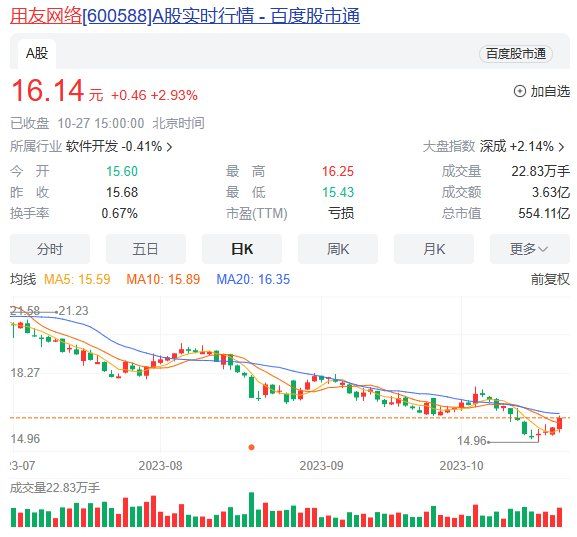Click the MA20: 16.35 indicator label

tap(253, 279)
